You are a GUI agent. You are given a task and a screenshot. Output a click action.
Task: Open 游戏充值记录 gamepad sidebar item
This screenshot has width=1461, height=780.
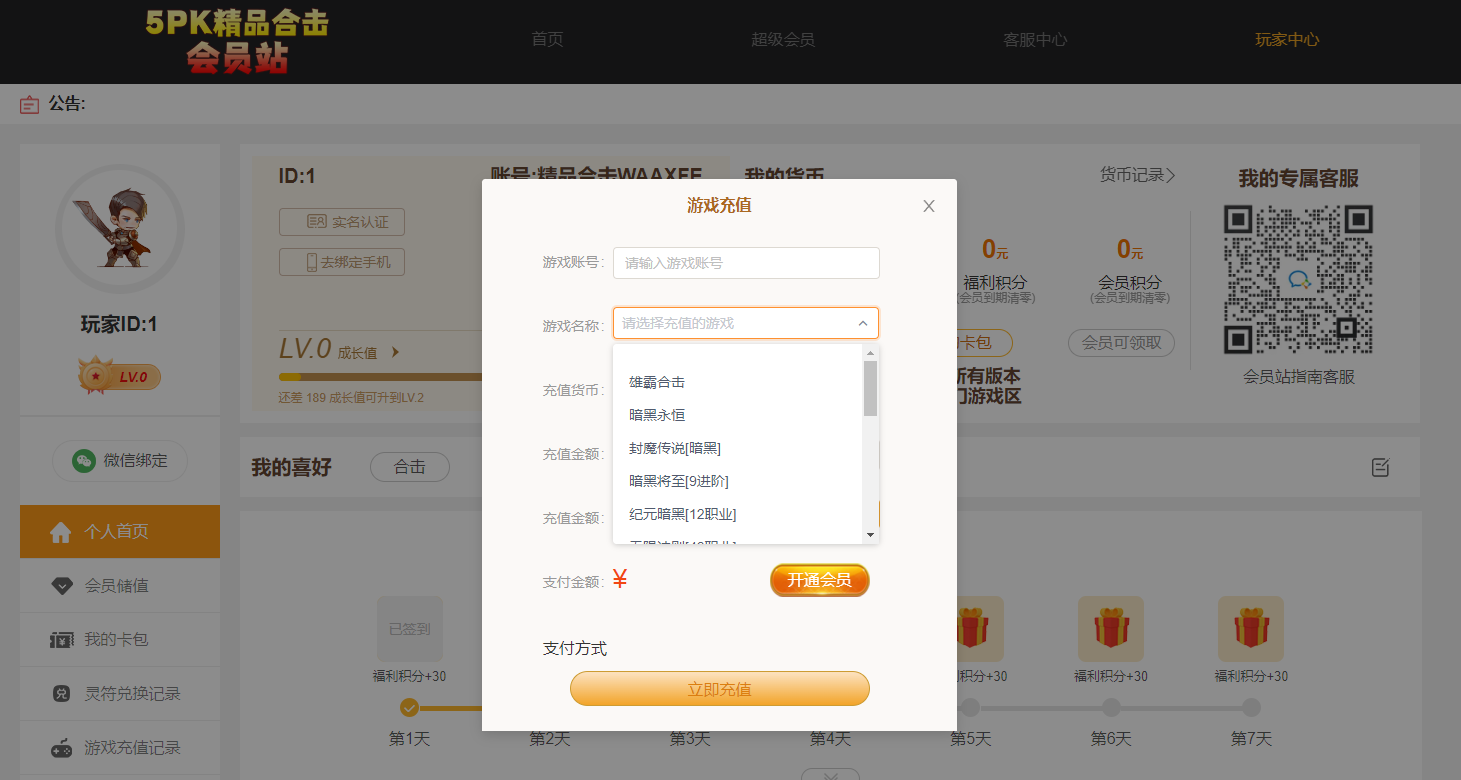click(132, 748)
